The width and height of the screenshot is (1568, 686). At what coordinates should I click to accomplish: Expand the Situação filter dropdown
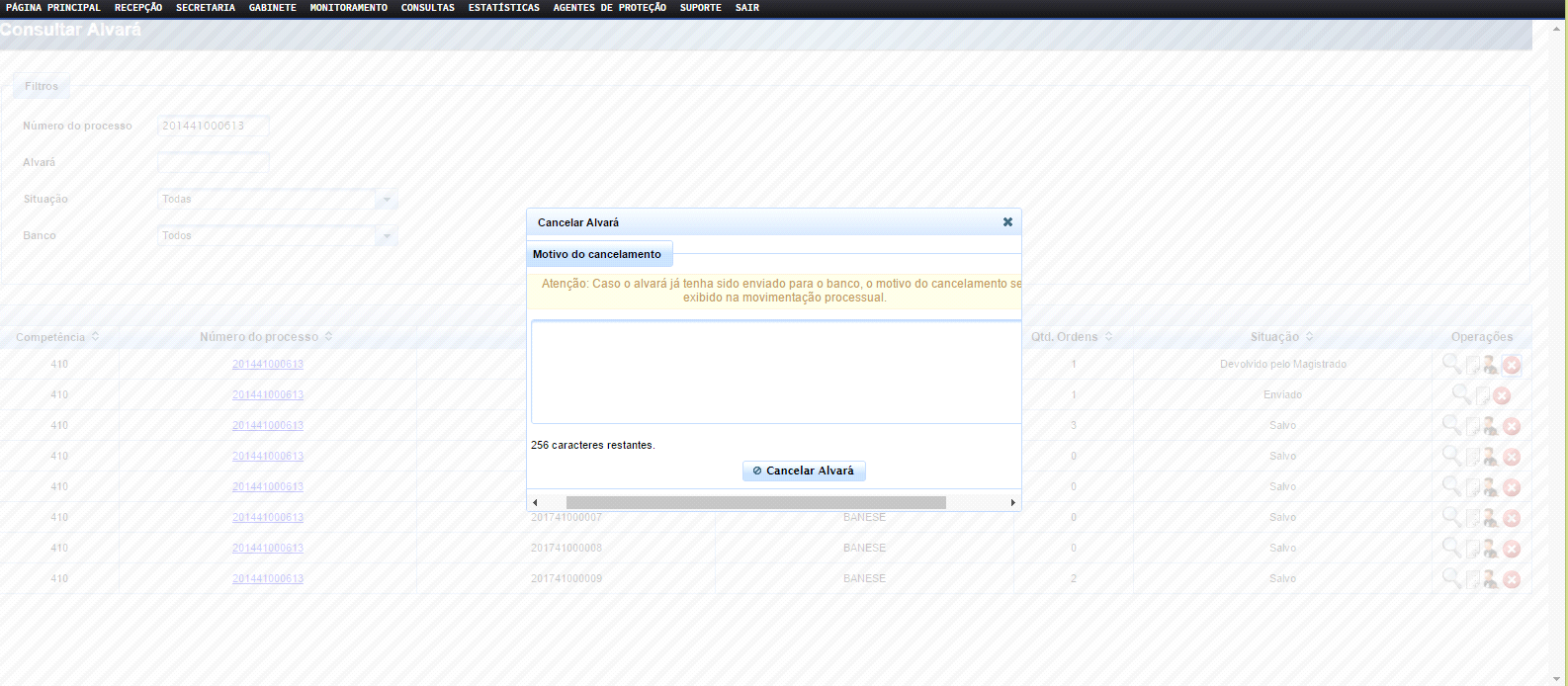[387, 200]
